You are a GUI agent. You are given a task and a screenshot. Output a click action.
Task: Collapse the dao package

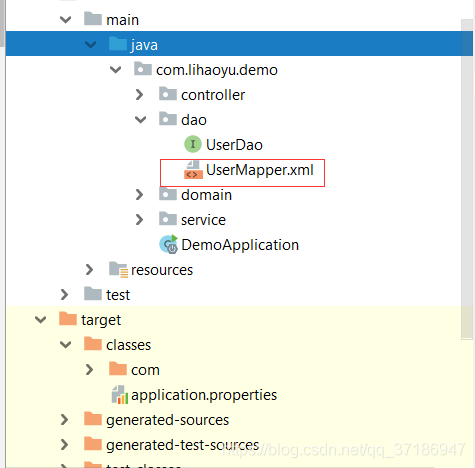click(141, 119)
